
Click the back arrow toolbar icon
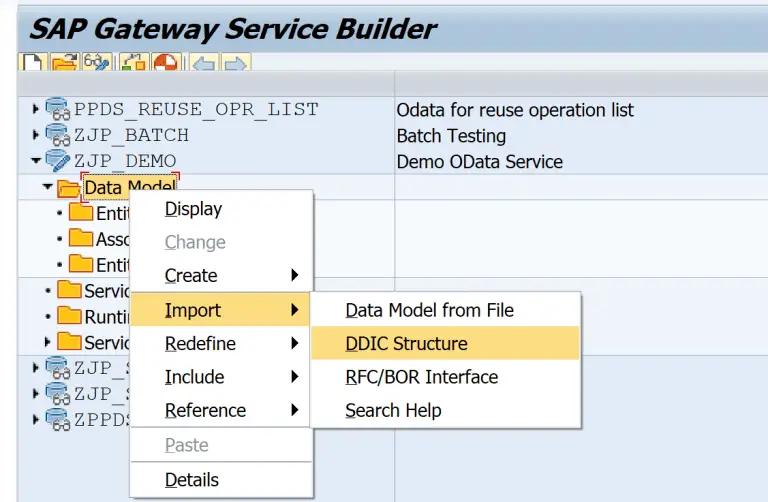tap(203, 62)
